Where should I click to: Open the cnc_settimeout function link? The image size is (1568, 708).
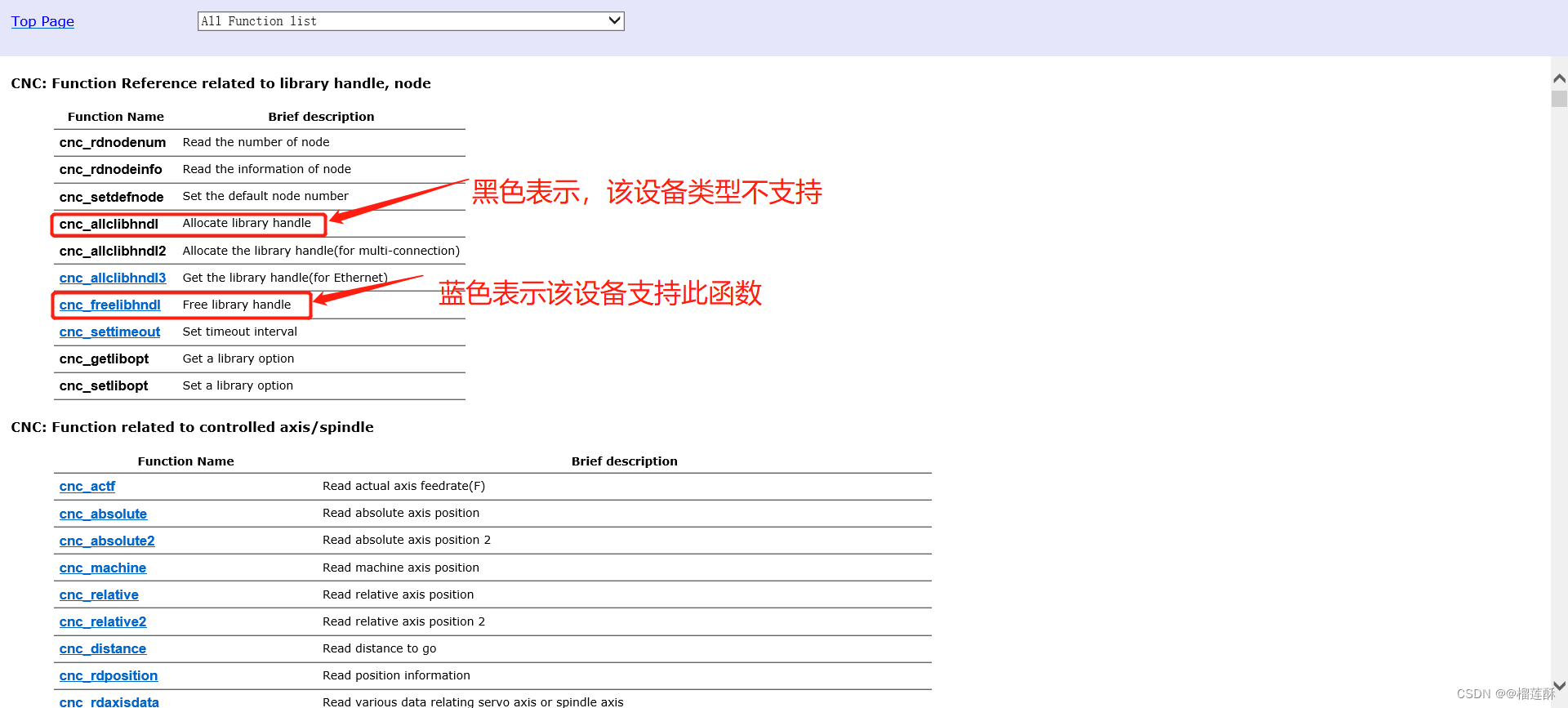tap(109, 332)
